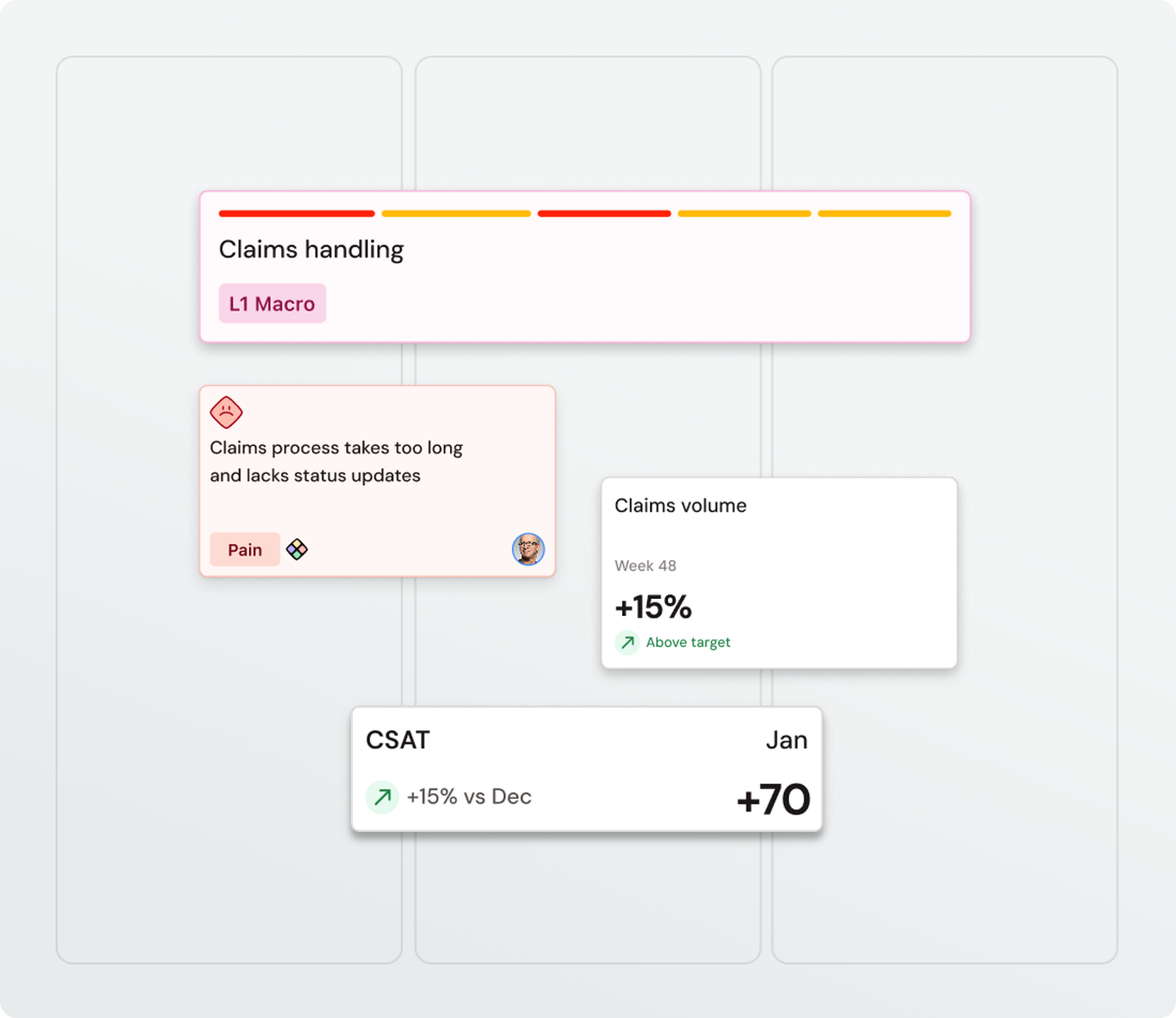The height and width of the screenshot is (1018, 1176).
Task: Select the Above target status text
Action: 688,643
